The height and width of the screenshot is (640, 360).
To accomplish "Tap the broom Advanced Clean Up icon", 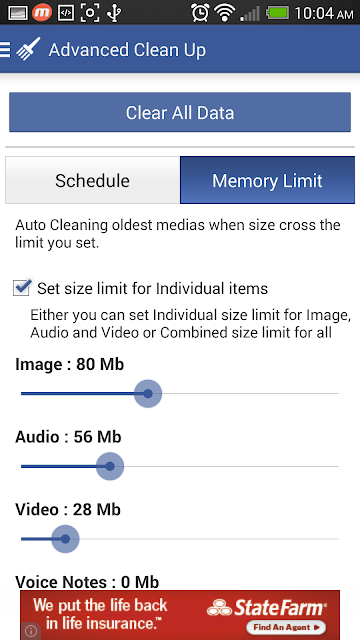I will coord(28,49).
